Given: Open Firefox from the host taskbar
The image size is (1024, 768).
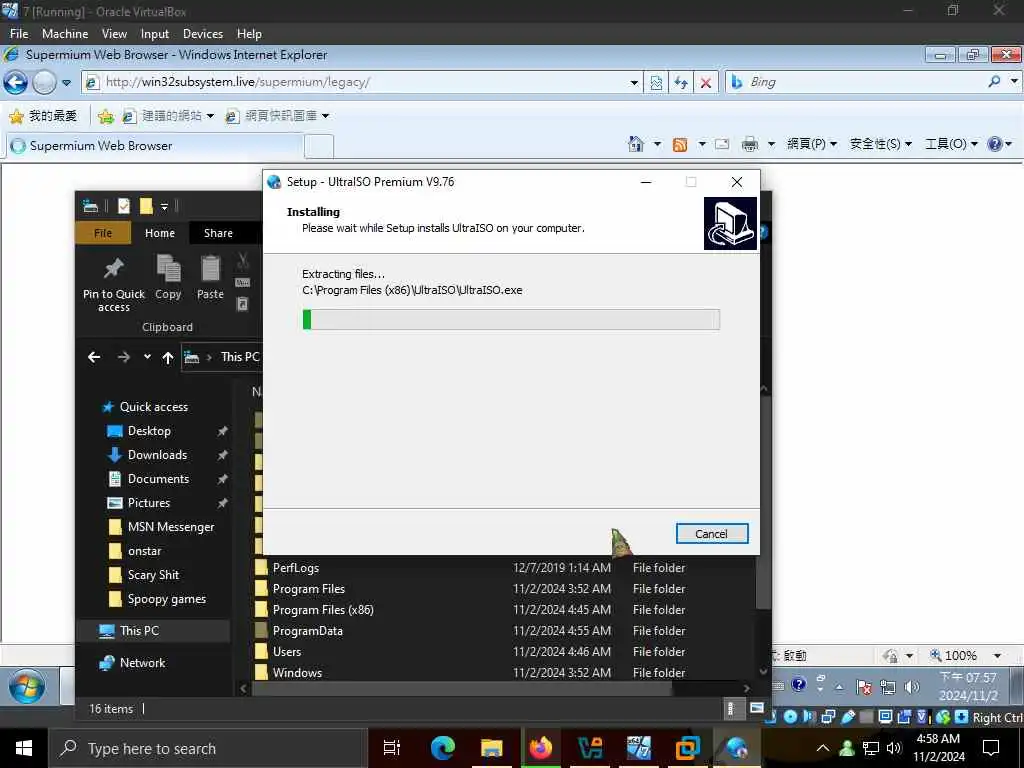Looking at the screenshot, I should [541, 748].
